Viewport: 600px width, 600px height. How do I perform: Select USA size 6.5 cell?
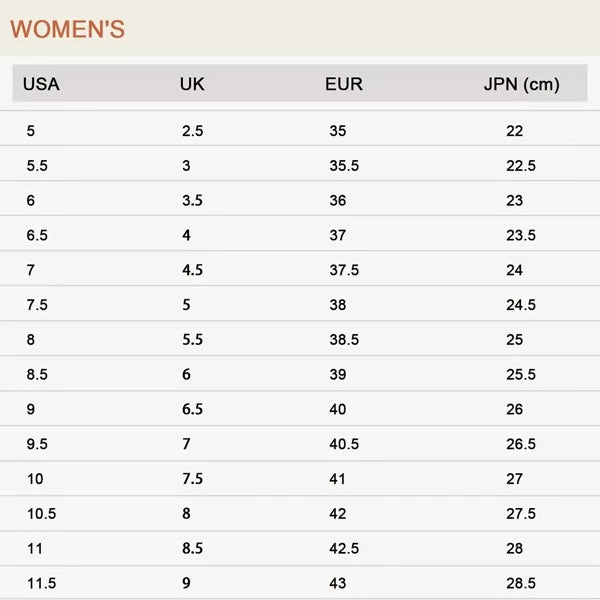[37, 235]
